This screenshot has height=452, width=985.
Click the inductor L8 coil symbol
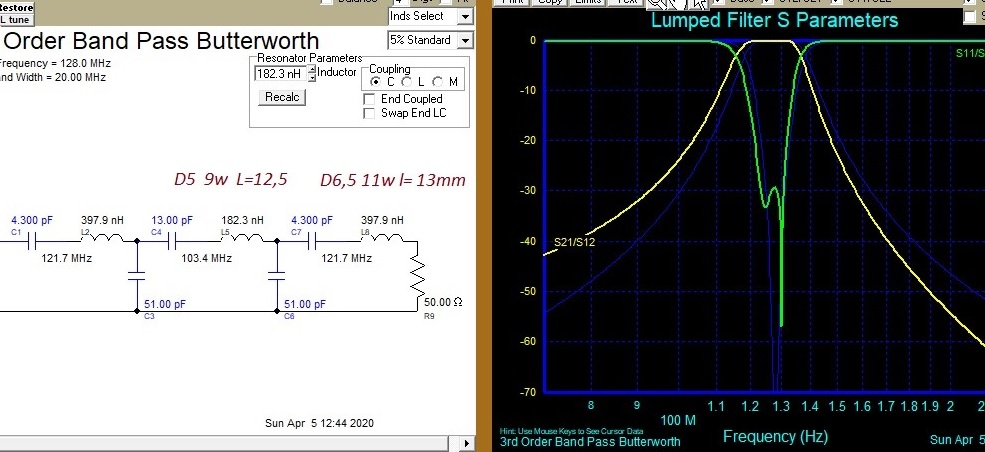pyautogui.click(x=388, y=238)
